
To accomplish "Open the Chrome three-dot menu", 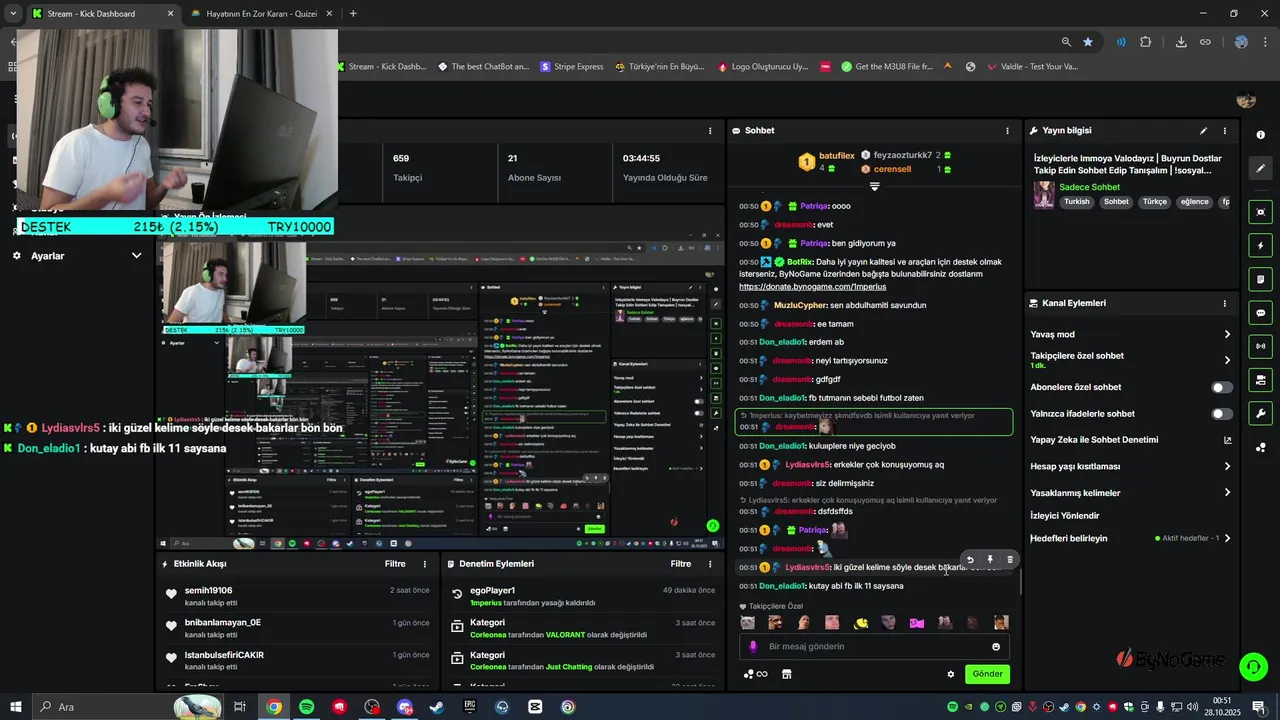I will (x=1265, y=42).
